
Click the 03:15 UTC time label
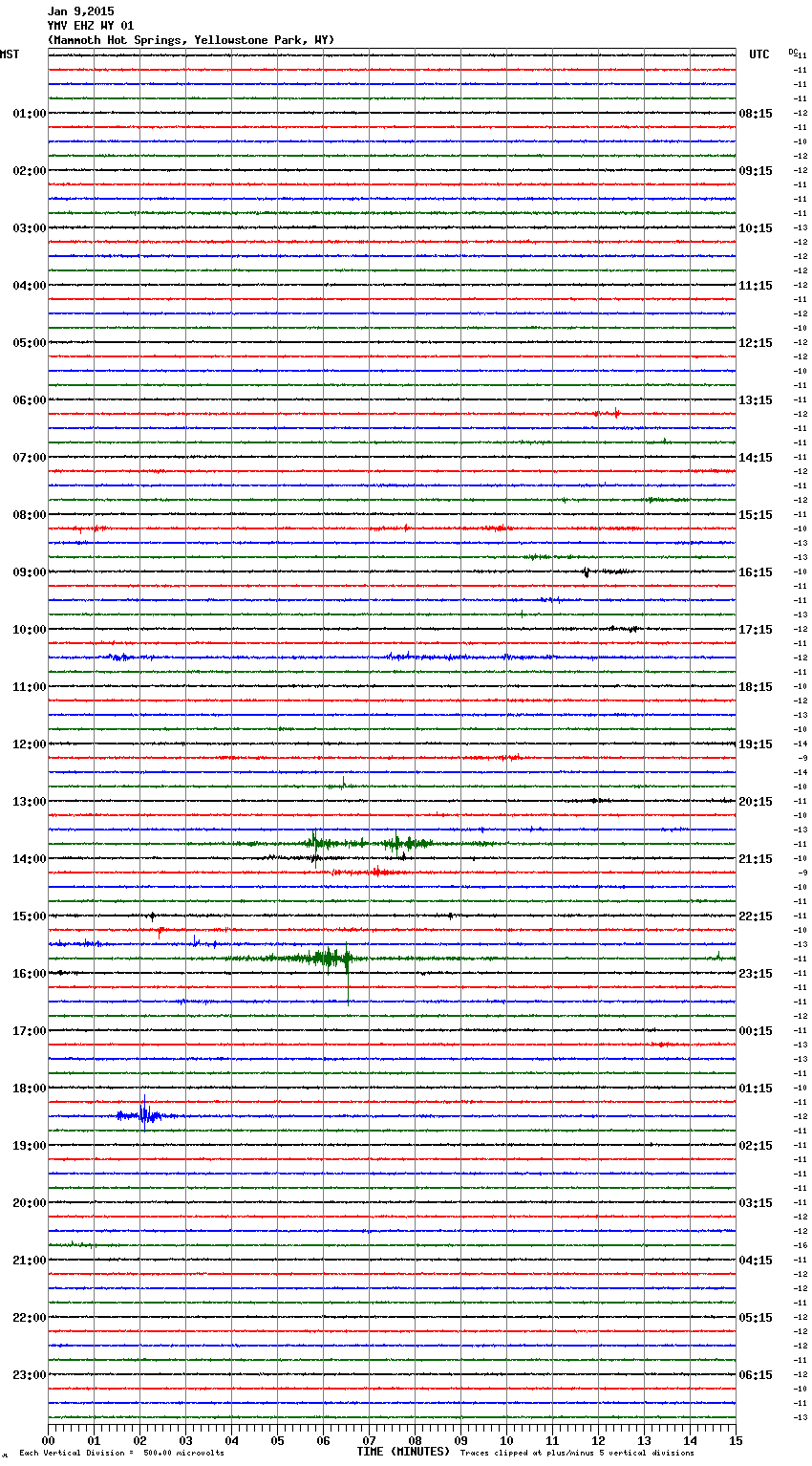coord(756,1203)
